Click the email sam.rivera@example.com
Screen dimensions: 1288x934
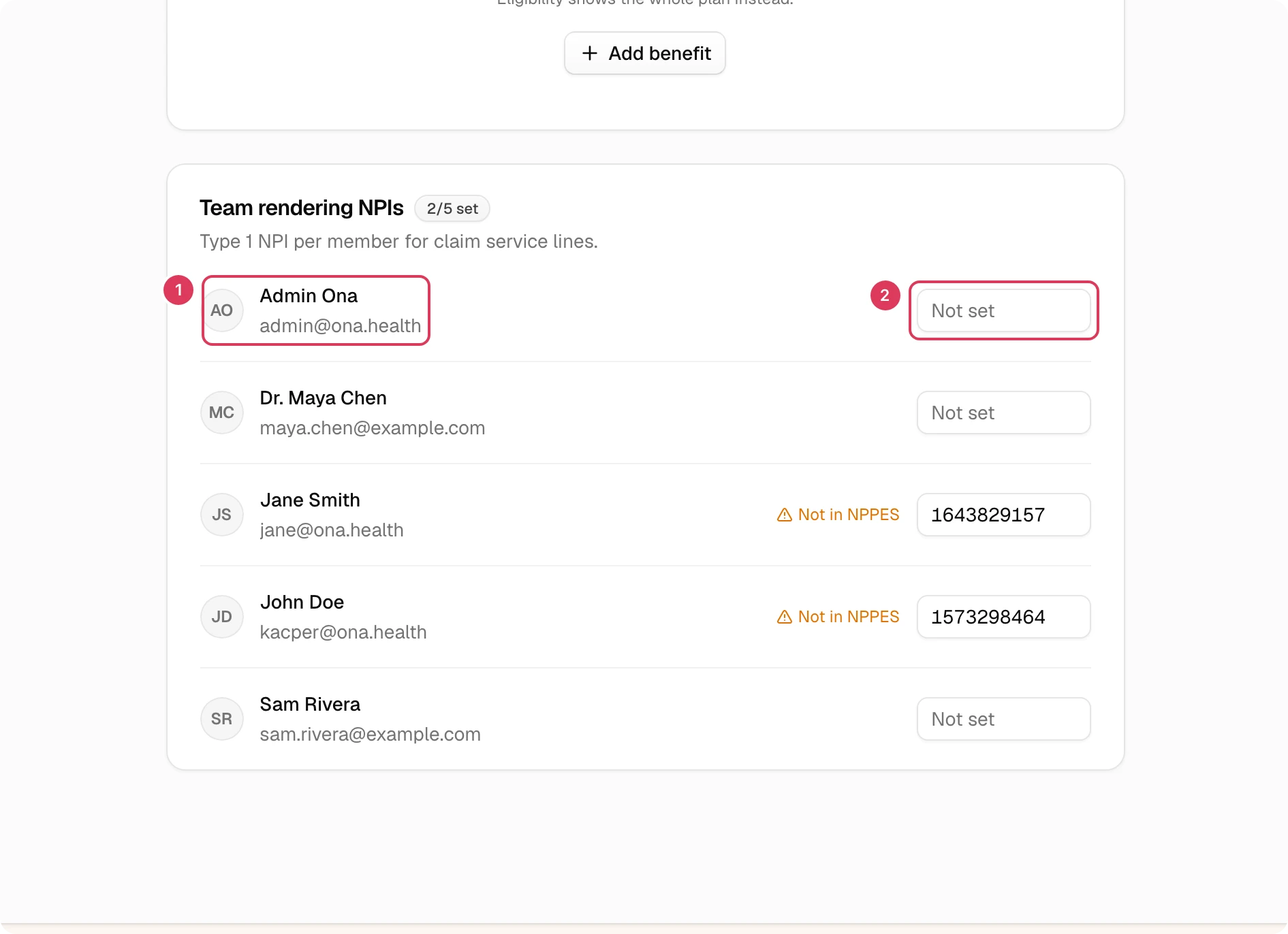(371, 734)
